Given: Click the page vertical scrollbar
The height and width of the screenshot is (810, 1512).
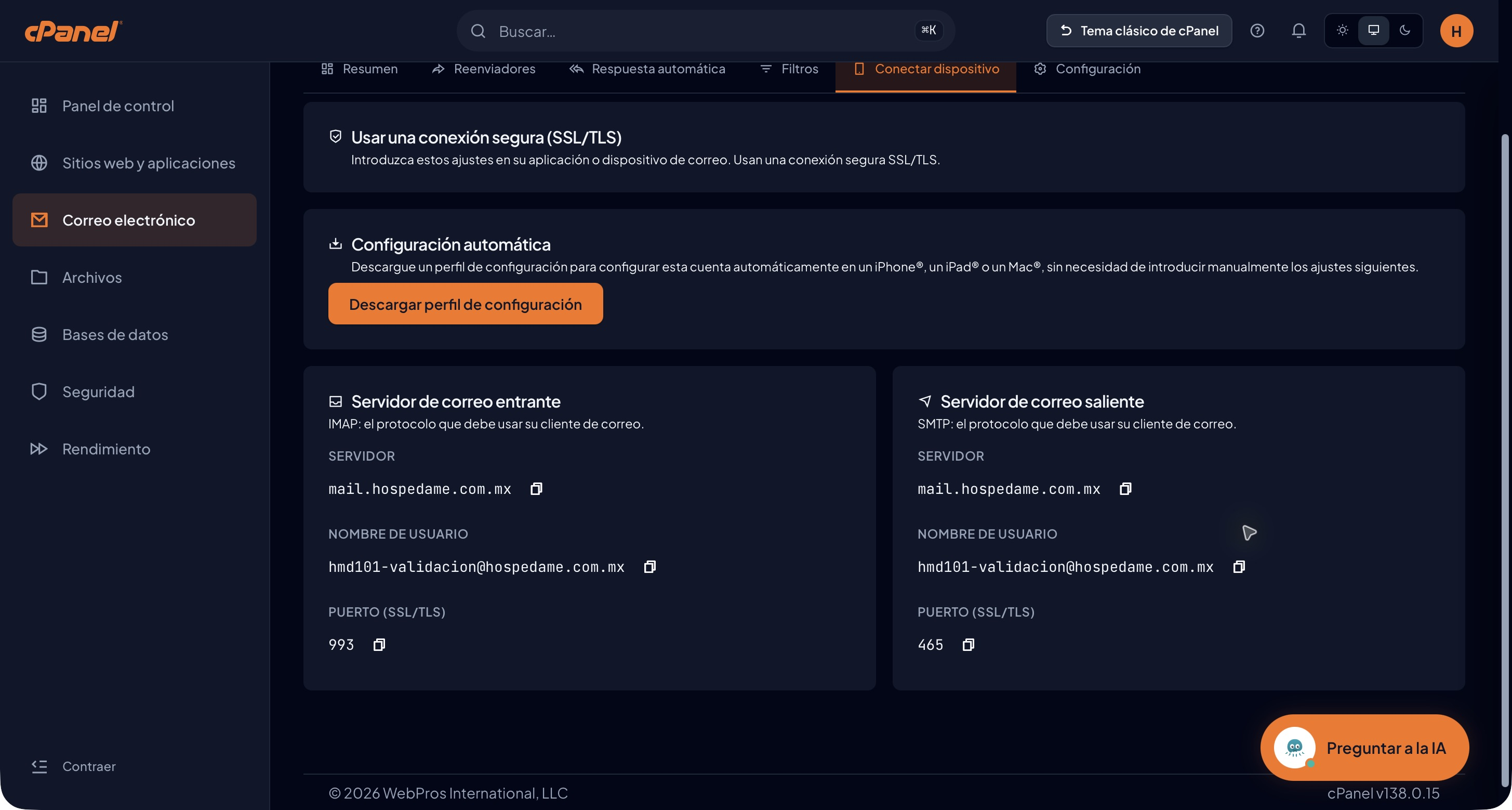Looking at the screenshot, I should coord(1504,461).
